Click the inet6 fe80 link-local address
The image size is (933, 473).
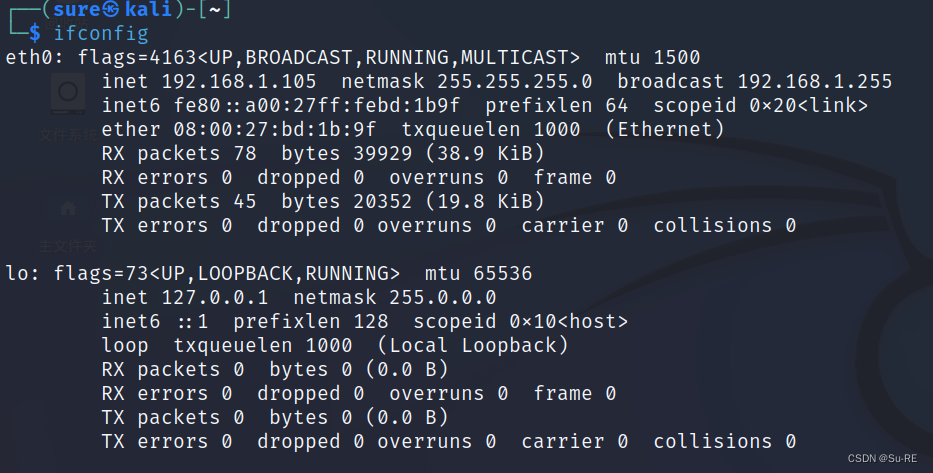coord(317,105)
